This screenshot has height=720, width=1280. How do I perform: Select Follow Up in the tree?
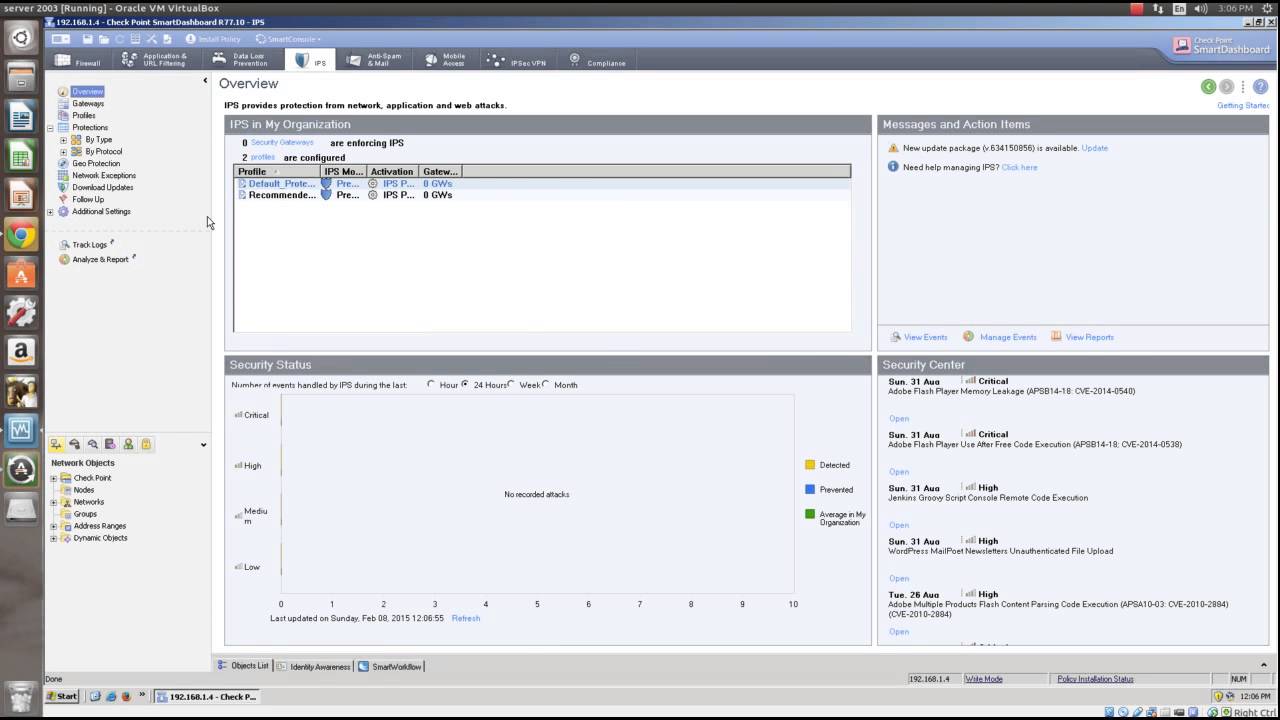tap(87, 199)
